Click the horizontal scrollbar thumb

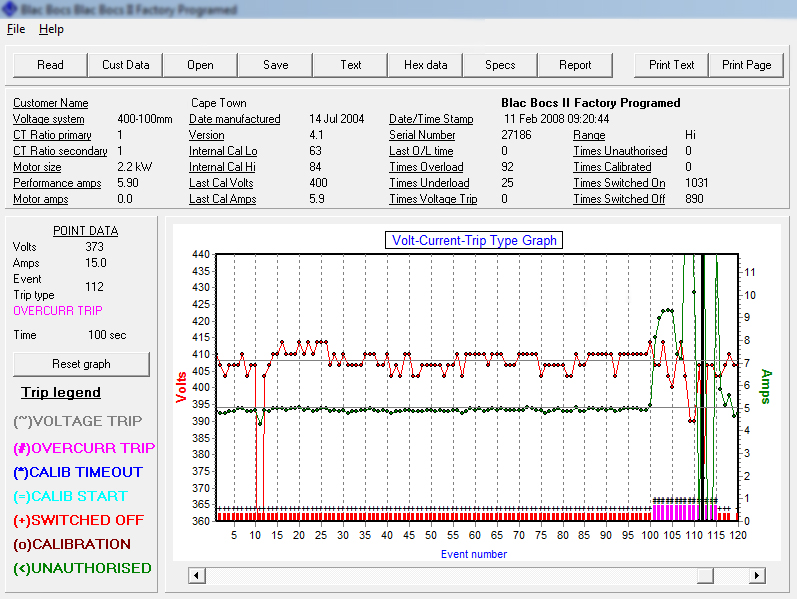(705, 576)
